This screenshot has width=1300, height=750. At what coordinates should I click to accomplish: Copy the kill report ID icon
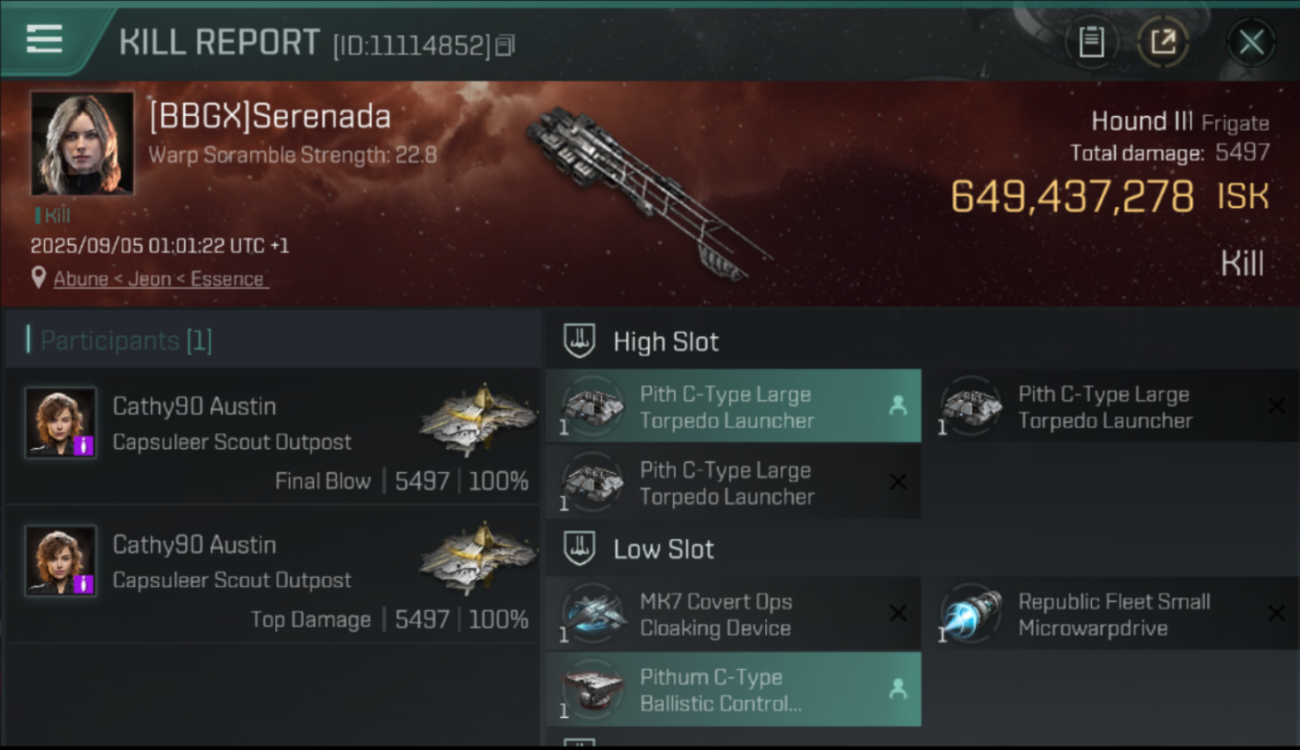coord(505,45)
